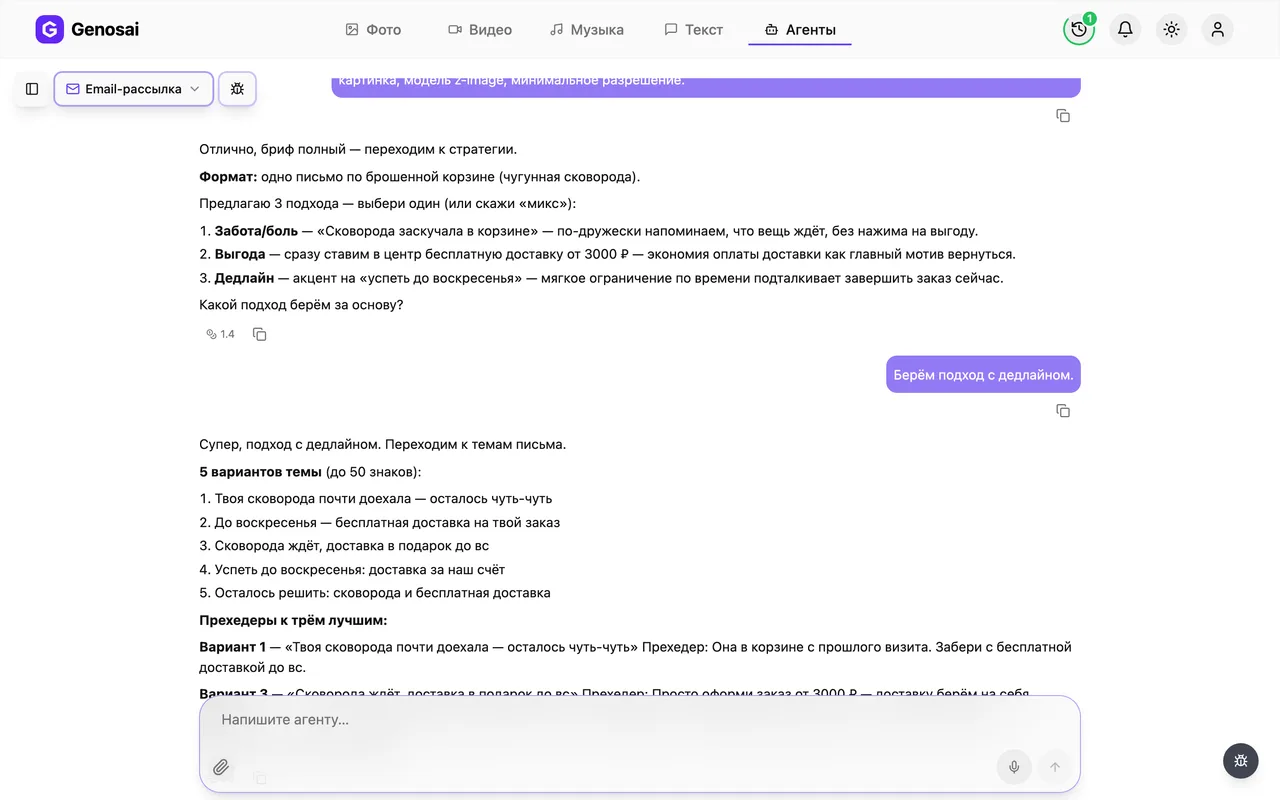Image resolution: width=1280 pixels, height=800 pixels.
Task: Click subject option 'Твоя сковорода почти доехала'
Action: tap(383, 498)
